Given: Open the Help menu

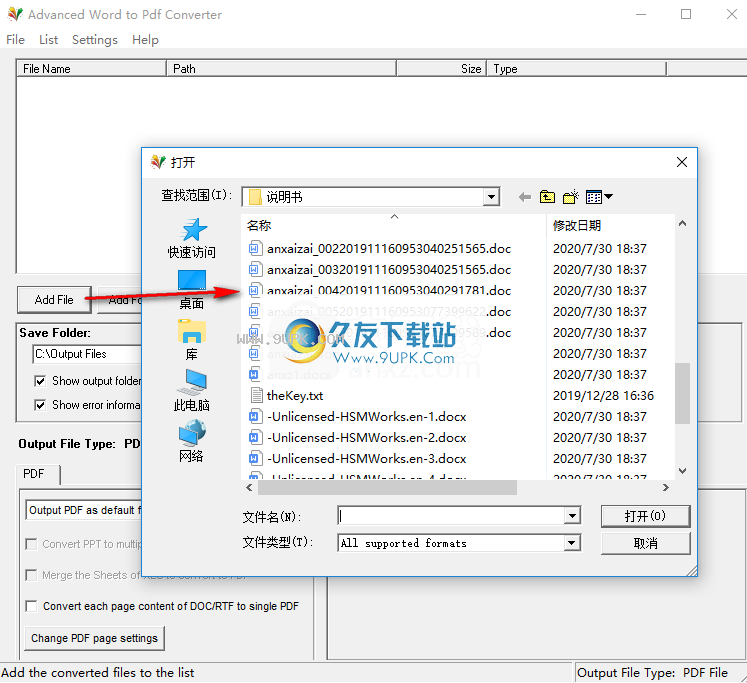Looking at the screenshot, I should [x=145, y=40].
